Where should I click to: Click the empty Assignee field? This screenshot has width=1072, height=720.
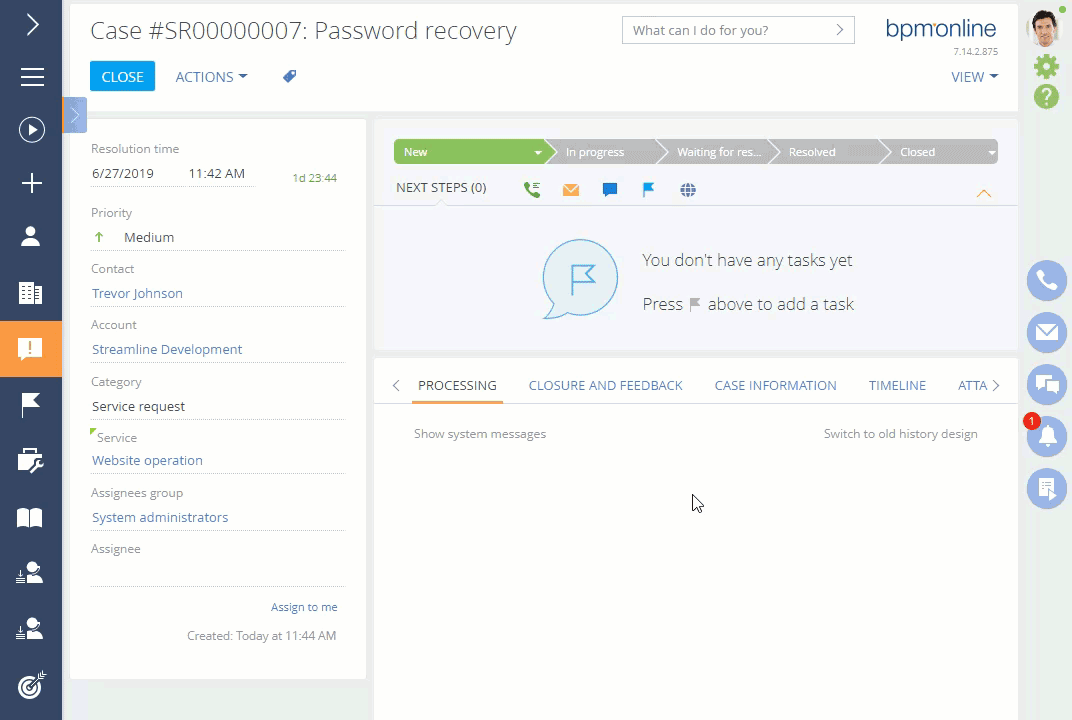(218, 573)
